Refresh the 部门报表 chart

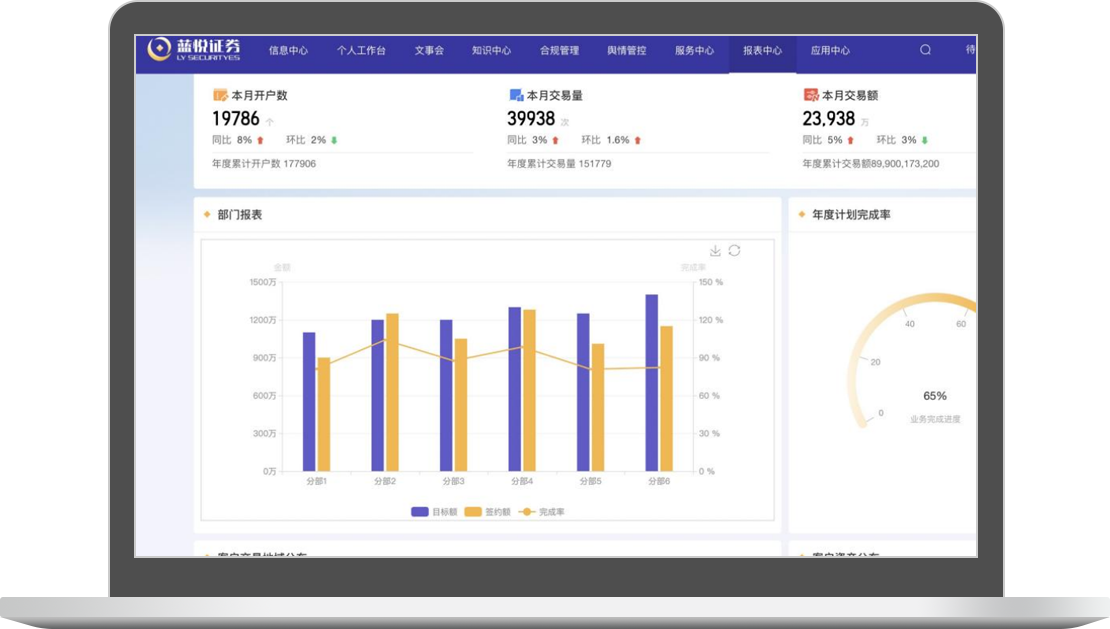pos(734,251)
